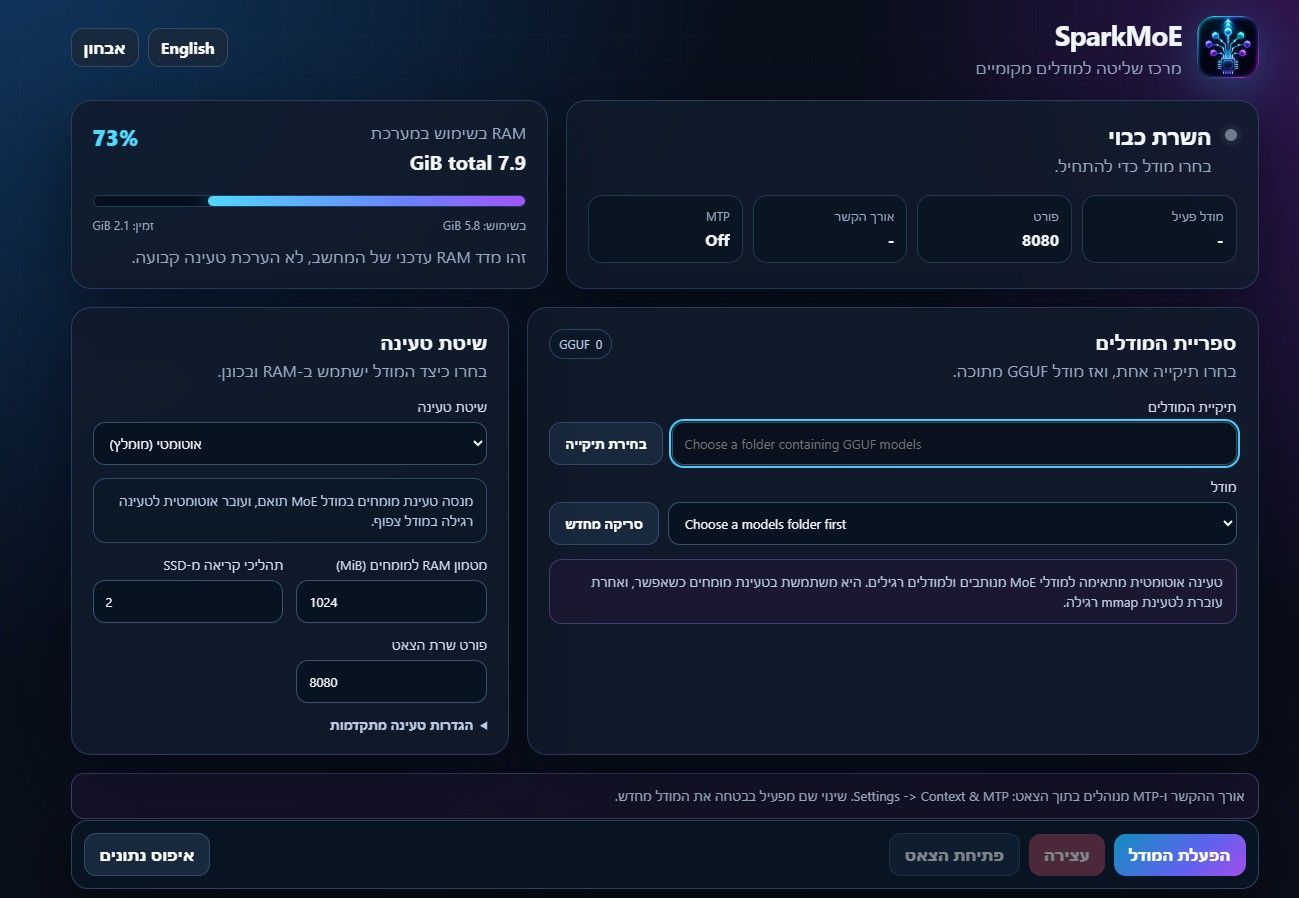The width and height of the screenshot is (1299, 898).
Task: Click the אורך הקשר status card
Action: (x=830, y=229)
